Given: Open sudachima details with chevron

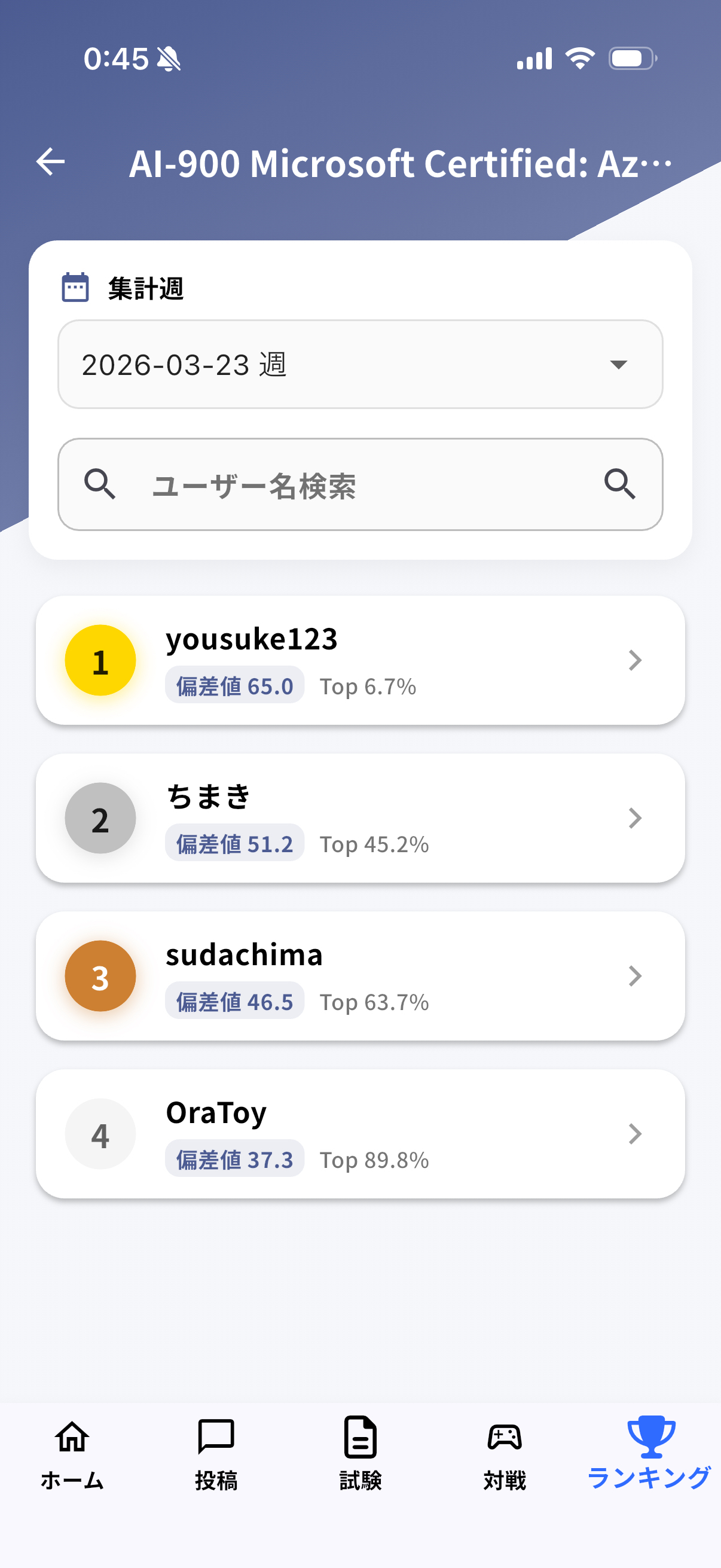Looking at the screenshot, I should [x=634, y=976].
